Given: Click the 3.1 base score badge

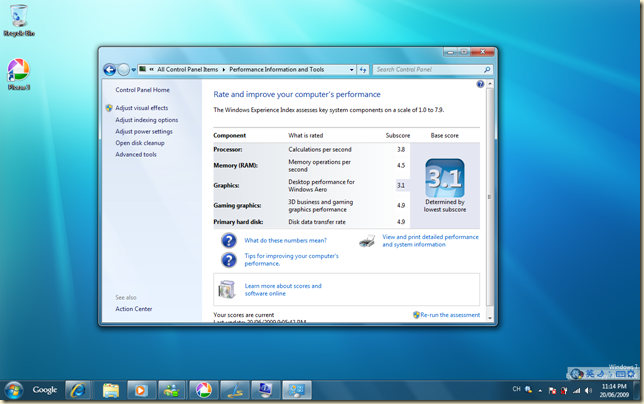Looking at the screenshot, I should (445, 178).
